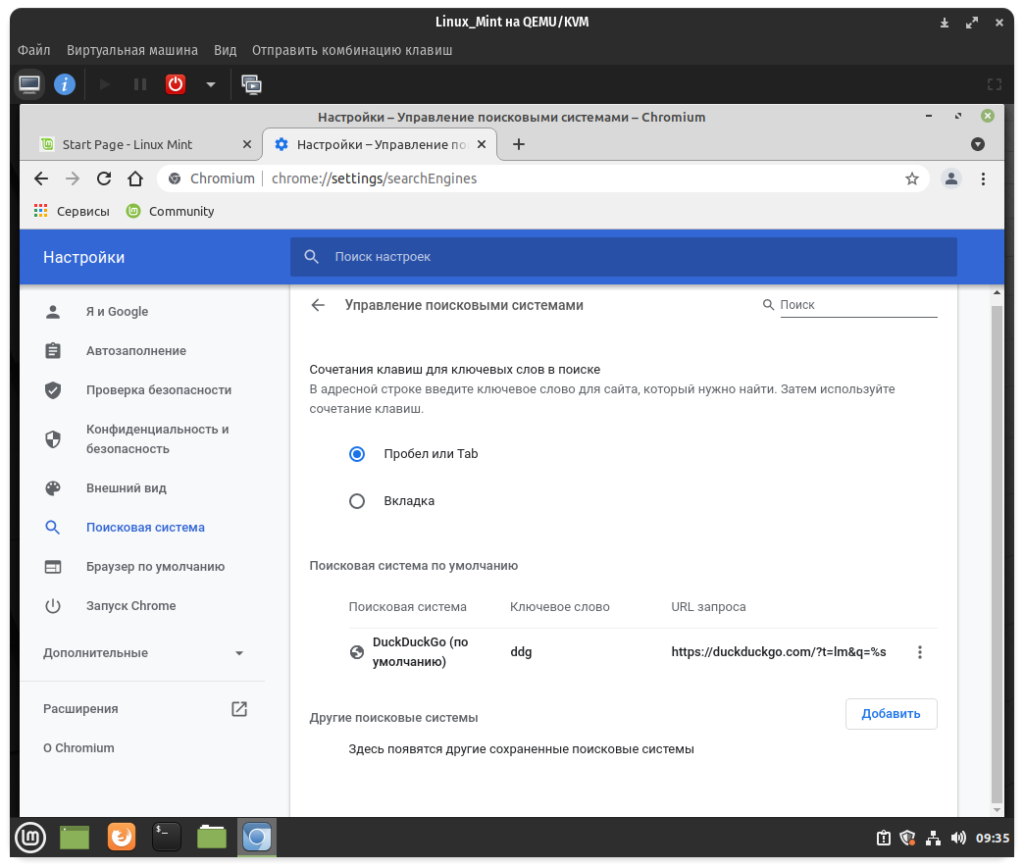Click the settings page vertical scrollbar

(x=995, y=550)
